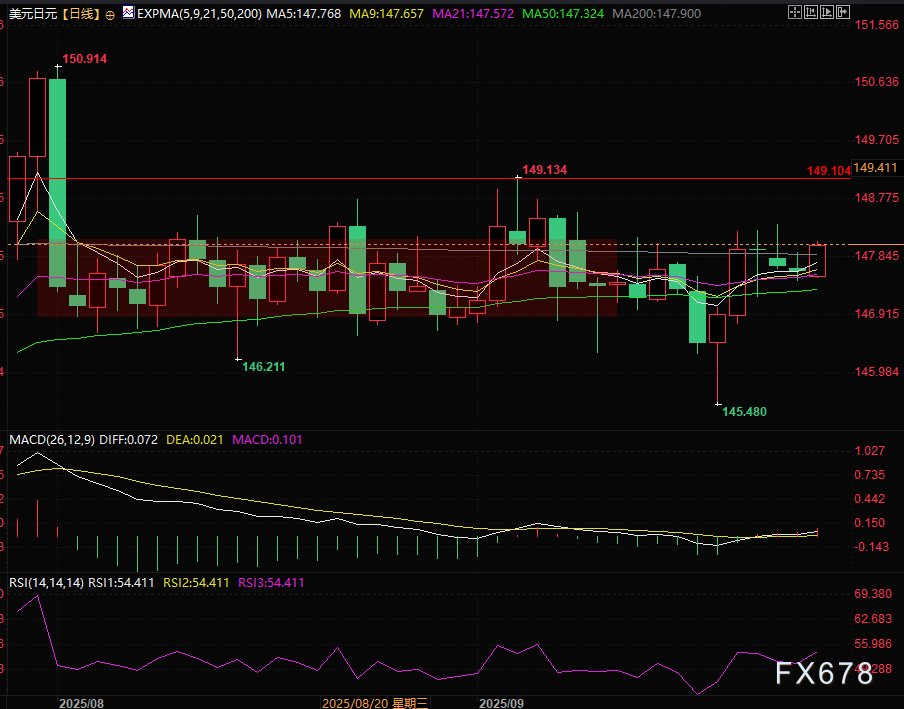Click the 2025/09 time axis label
The width and height of the screenshot is (904, 709).
[502, 703]
